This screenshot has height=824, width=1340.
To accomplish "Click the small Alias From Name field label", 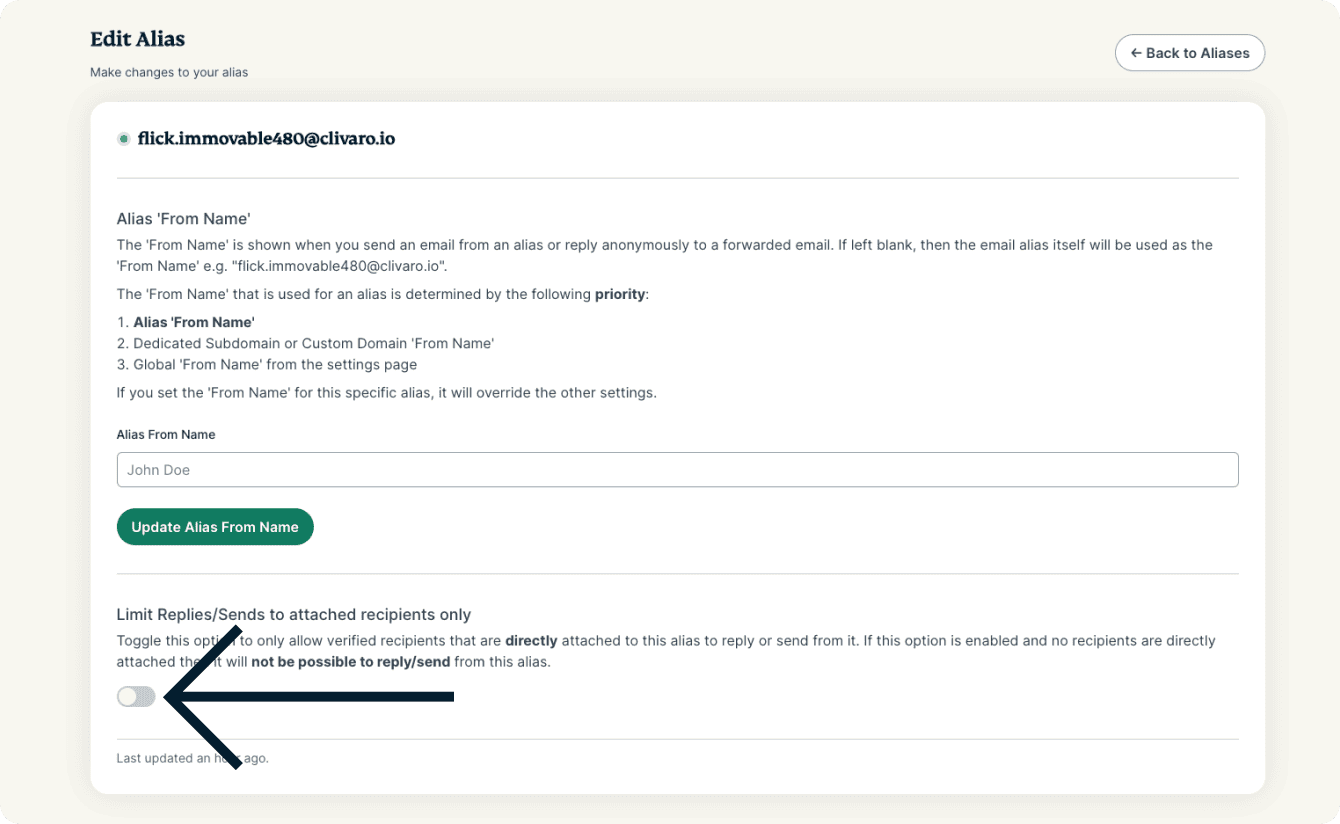I will (x=166, y=435).
